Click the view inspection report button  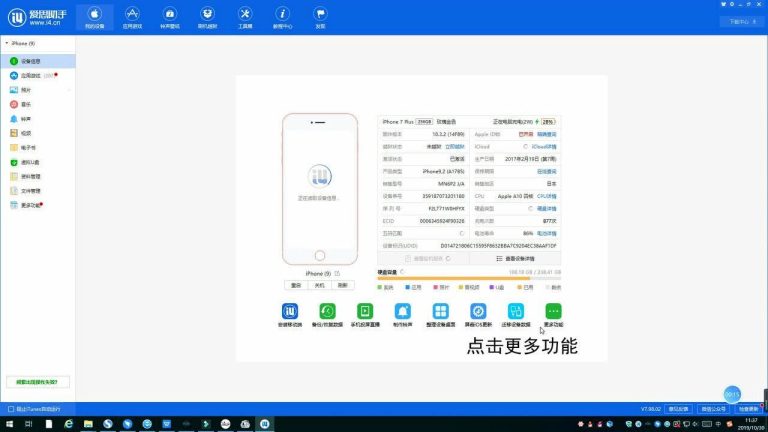coord(424,259)
